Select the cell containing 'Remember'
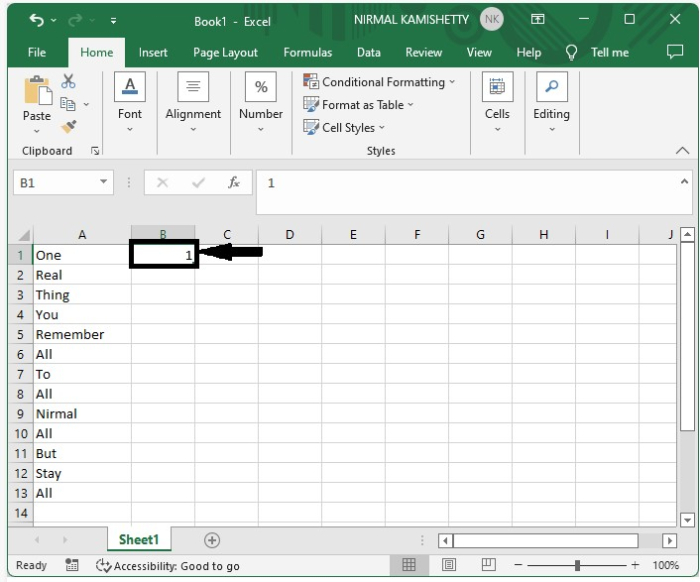The width and height of the screenshot is (700, 582). pos(83,334)
